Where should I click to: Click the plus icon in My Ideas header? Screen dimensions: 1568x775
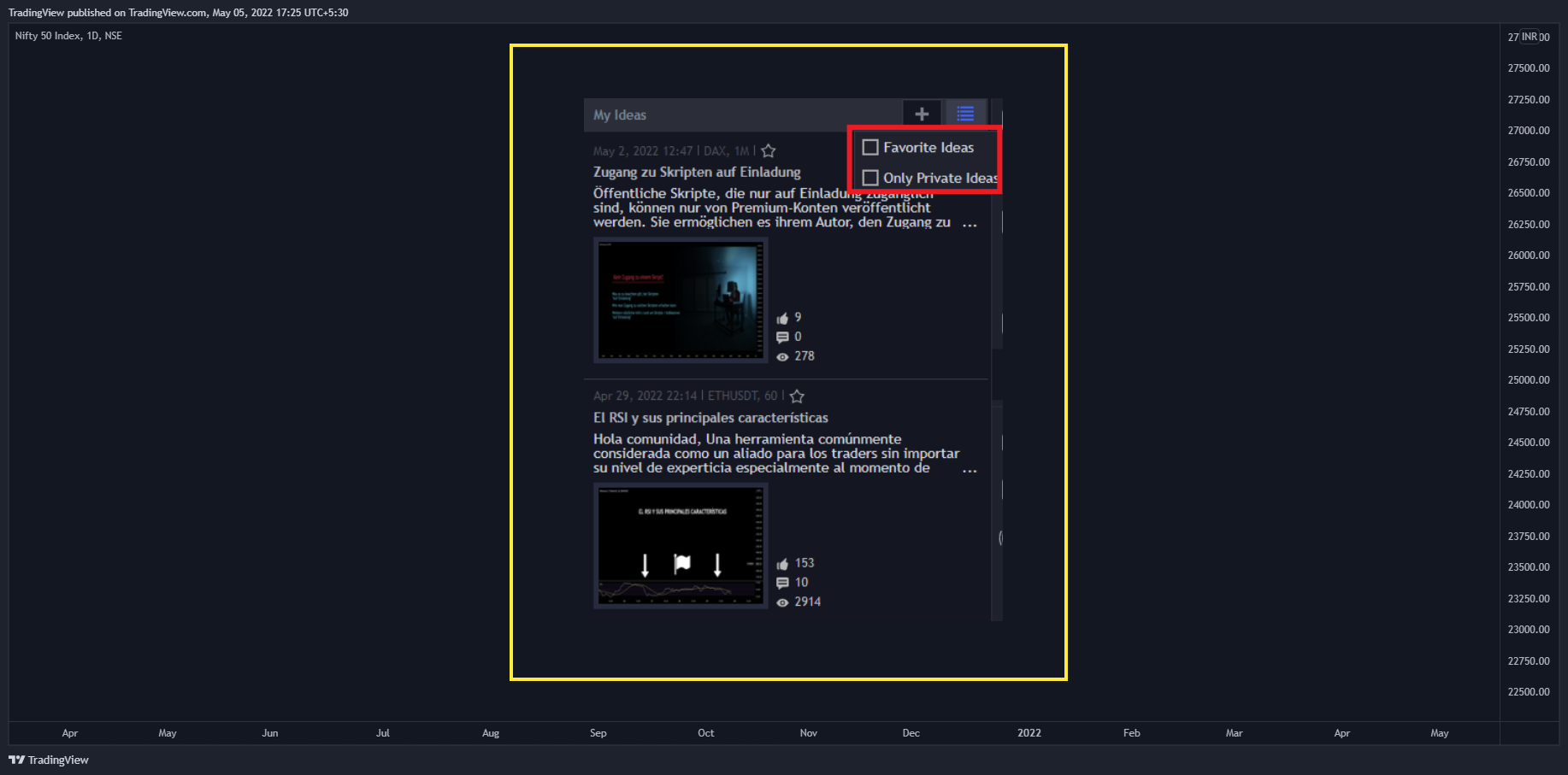click(x=922, y=114)
